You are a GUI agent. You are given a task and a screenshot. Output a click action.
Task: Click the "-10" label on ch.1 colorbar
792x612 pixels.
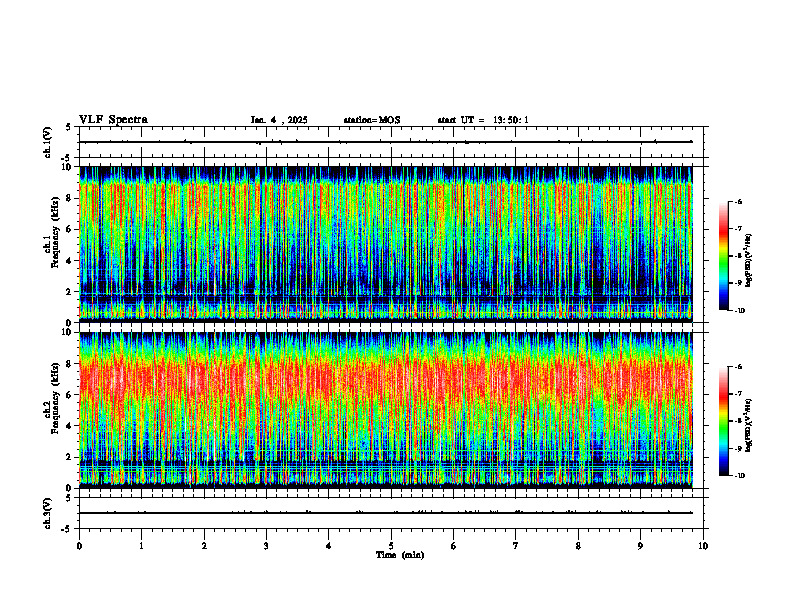tap(740, 311)
